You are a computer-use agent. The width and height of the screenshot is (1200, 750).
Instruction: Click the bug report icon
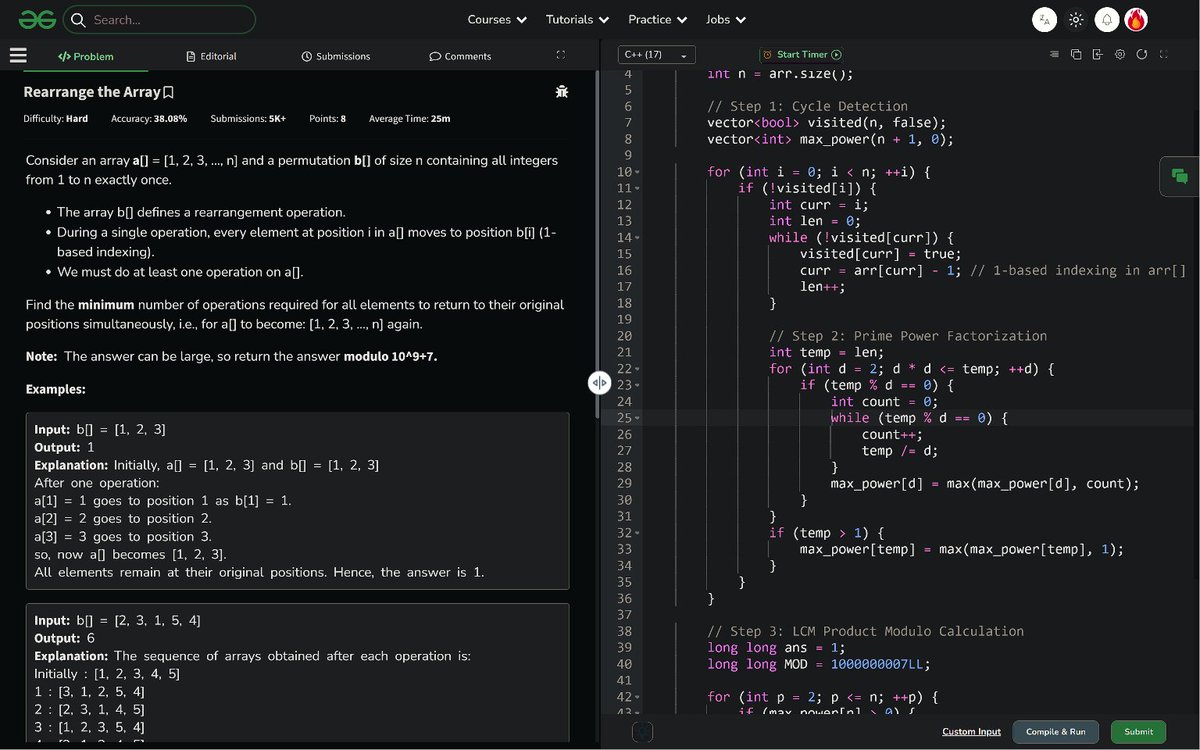tap(562, 92)
